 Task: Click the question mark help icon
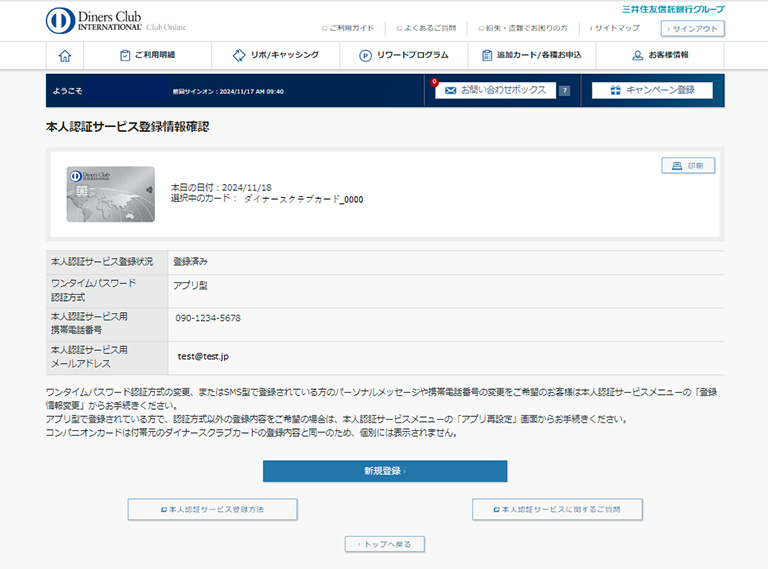564,90
